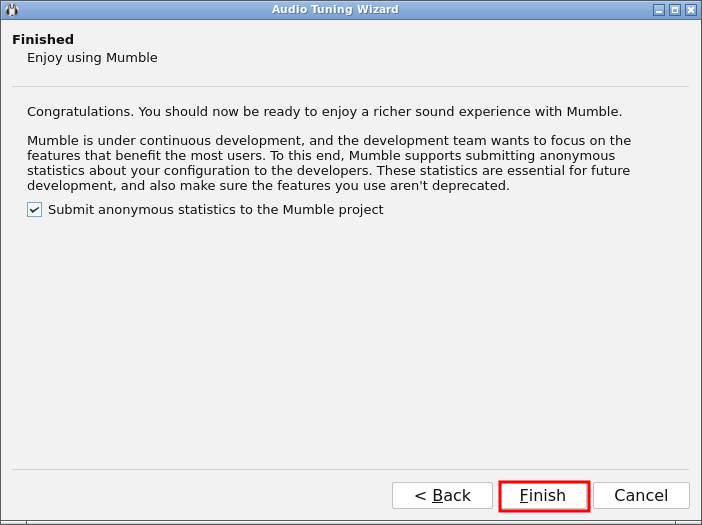
Task: Click the paragraph about continuous development
Action: (328, 163)
